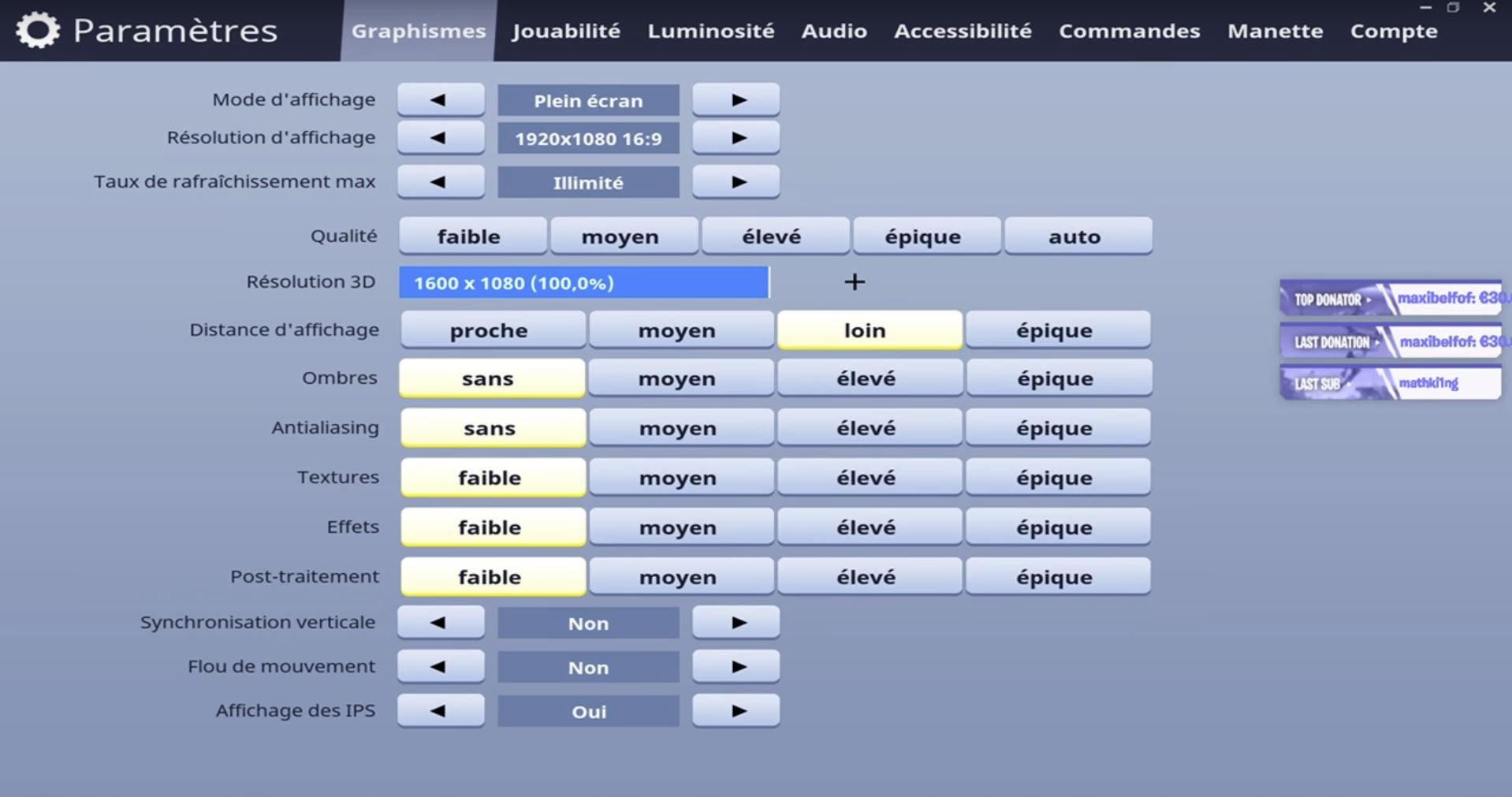
Task: Open the Plein écran display mode selector
Action: click(x=588, y=101)
